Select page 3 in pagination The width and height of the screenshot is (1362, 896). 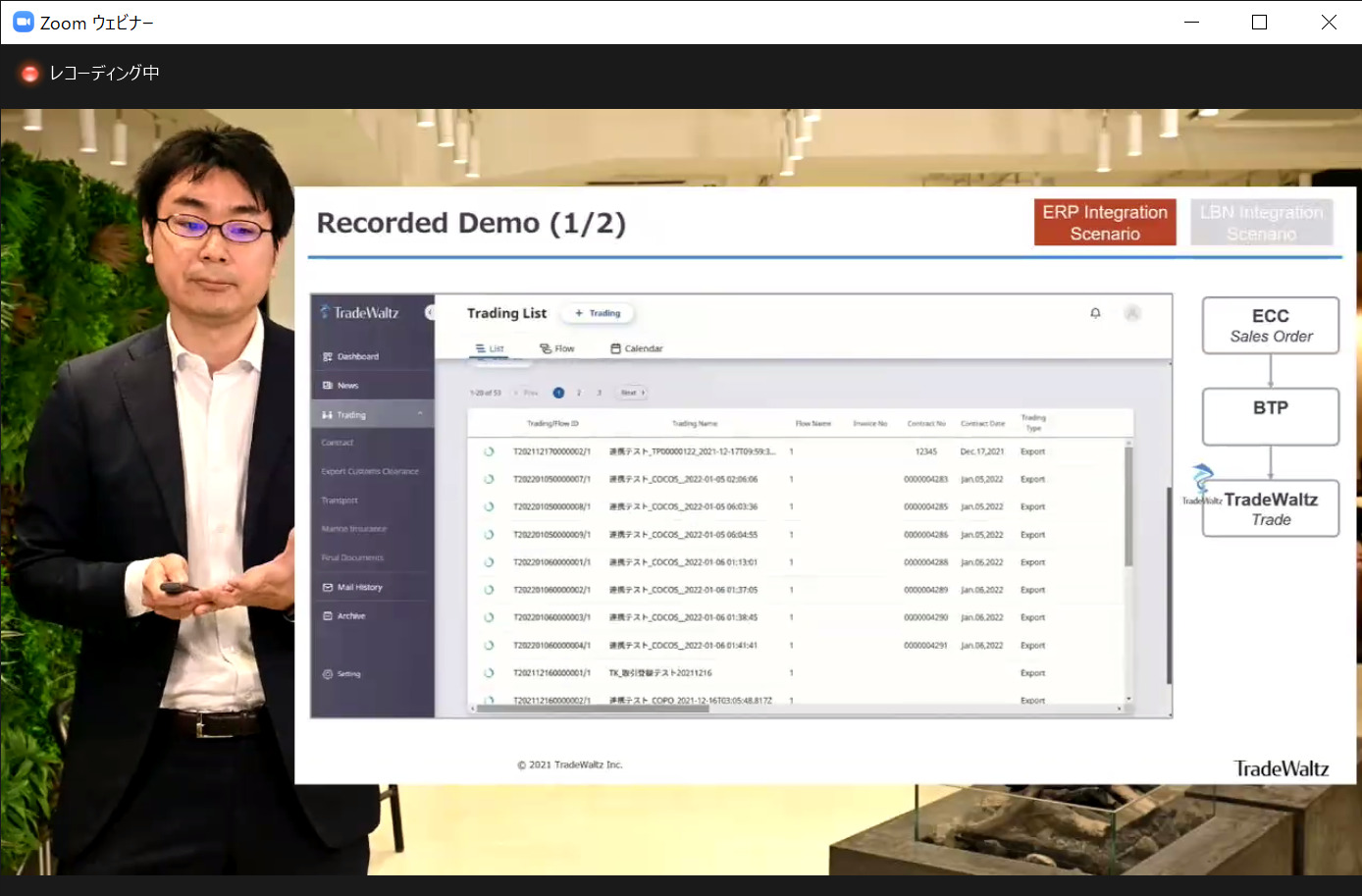click(x=599, y=393)
